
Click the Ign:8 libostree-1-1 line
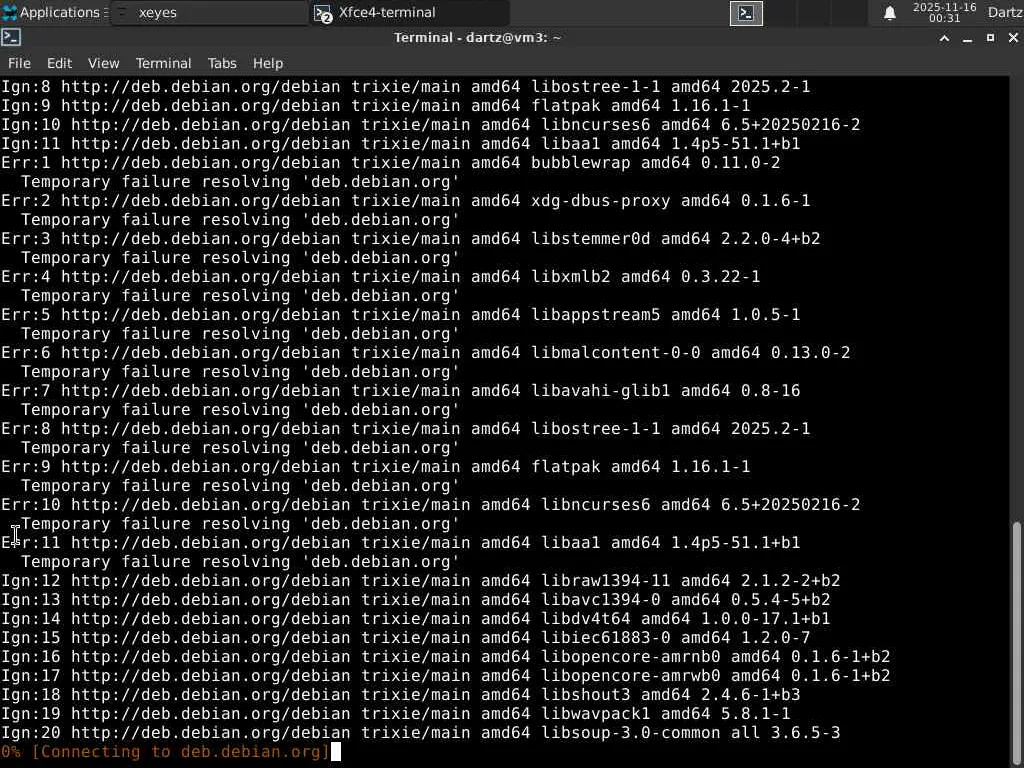[x=406, y=86]
